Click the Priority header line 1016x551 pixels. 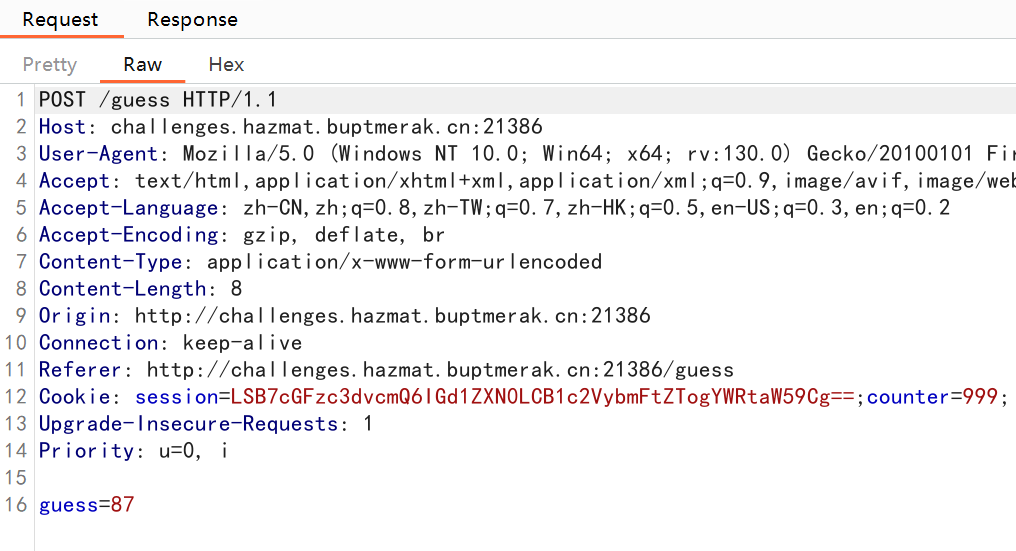133,451
